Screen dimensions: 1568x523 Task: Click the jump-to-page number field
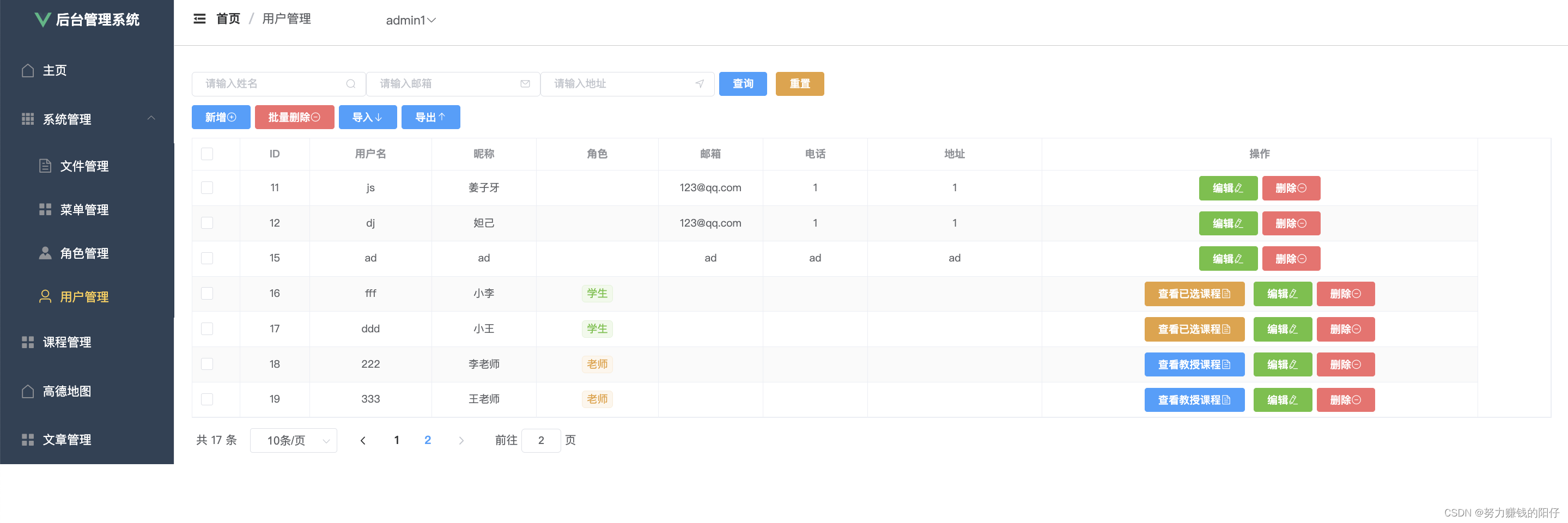[x=541, y=441]
